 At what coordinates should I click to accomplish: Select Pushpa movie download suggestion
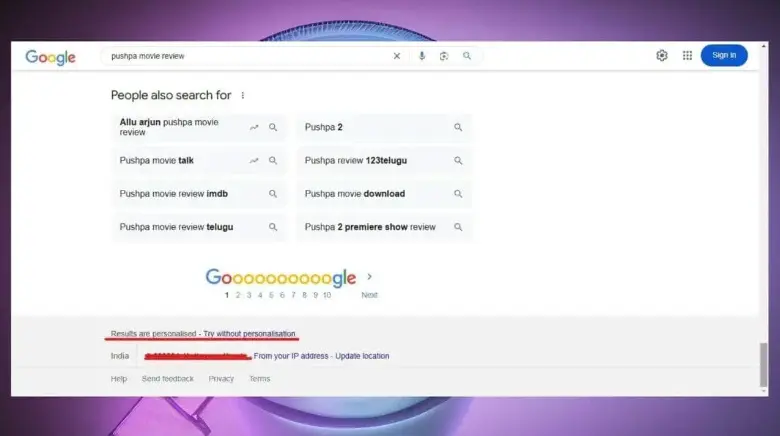[x=384, y=194]
